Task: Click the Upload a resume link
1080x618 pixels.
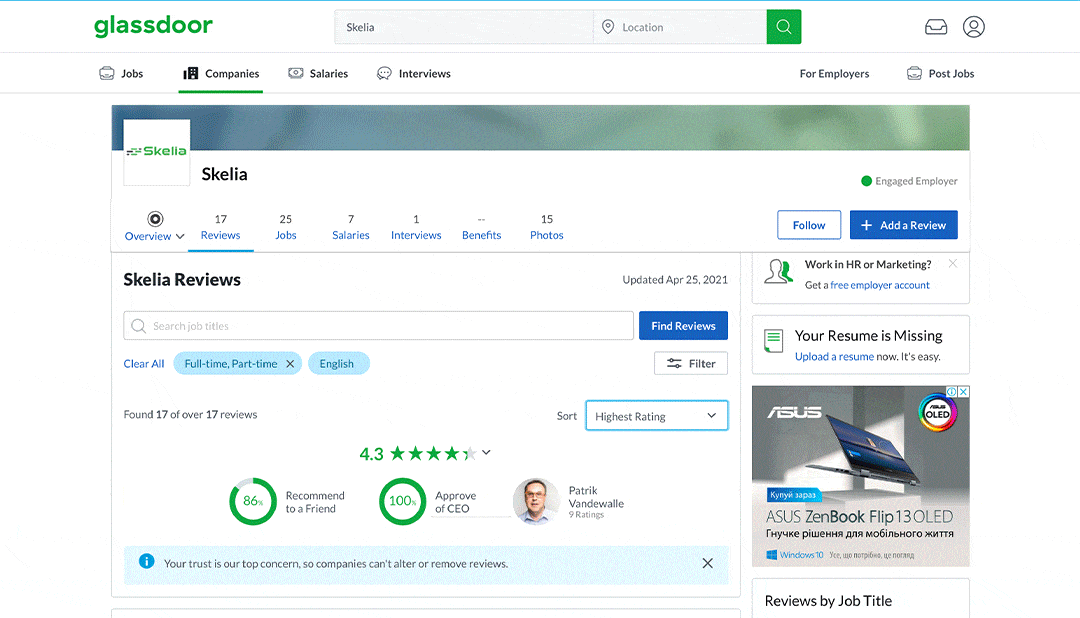Action: [834, 356]
